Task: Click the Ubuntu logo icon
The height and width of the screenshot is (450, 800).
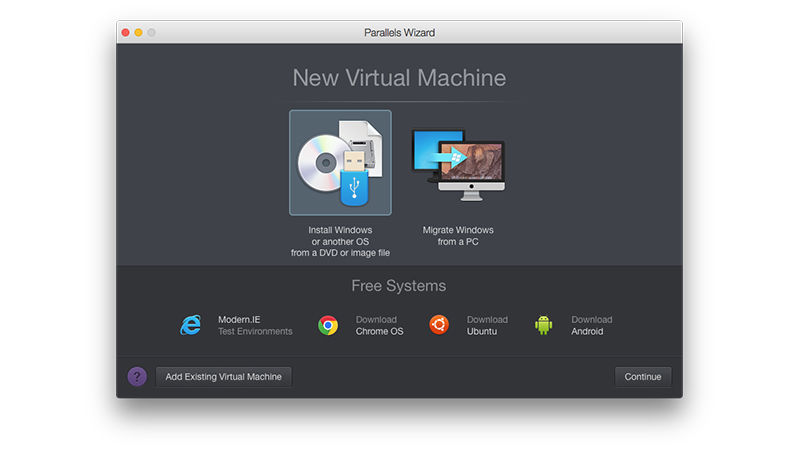Action: (439, 324)
